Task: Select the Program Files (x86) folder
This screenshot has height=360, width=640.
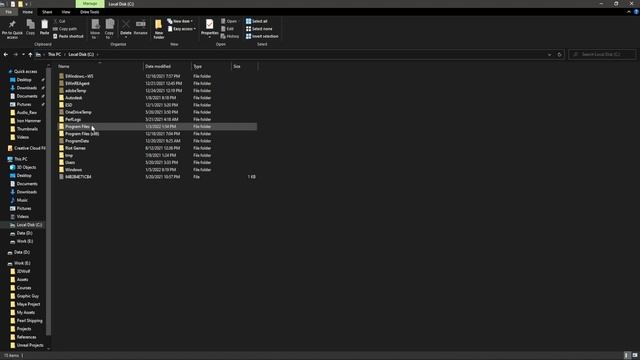Action: click(x=82, y=134)
